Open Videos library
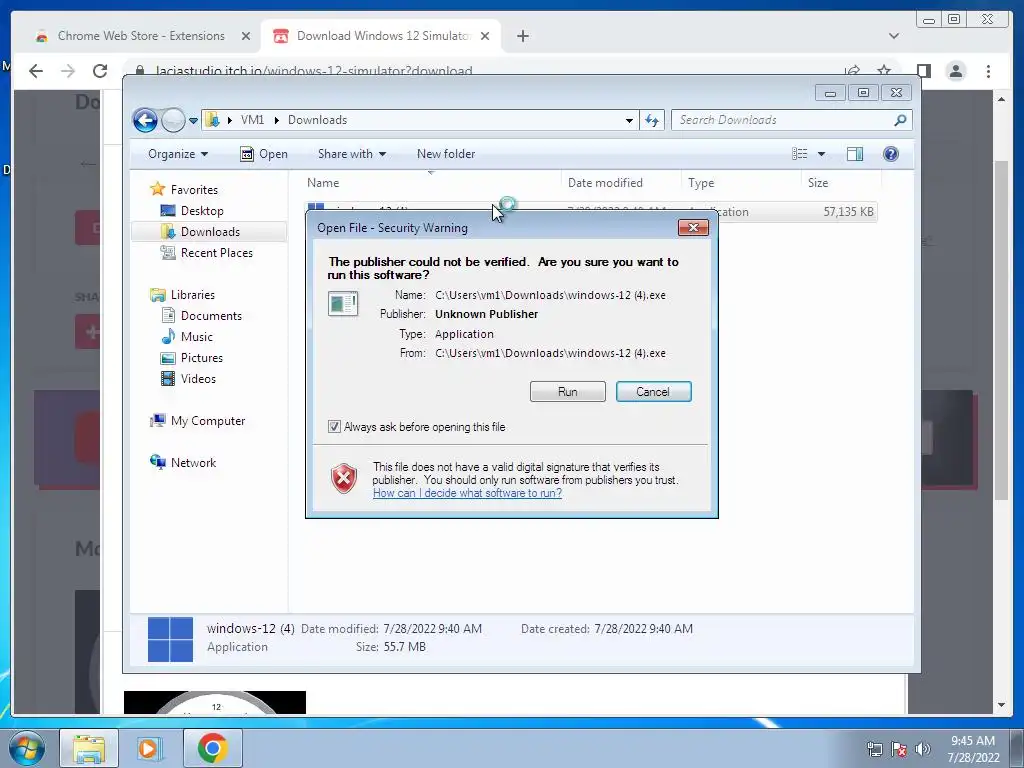Screen dimensions: 1024x768 198,379
